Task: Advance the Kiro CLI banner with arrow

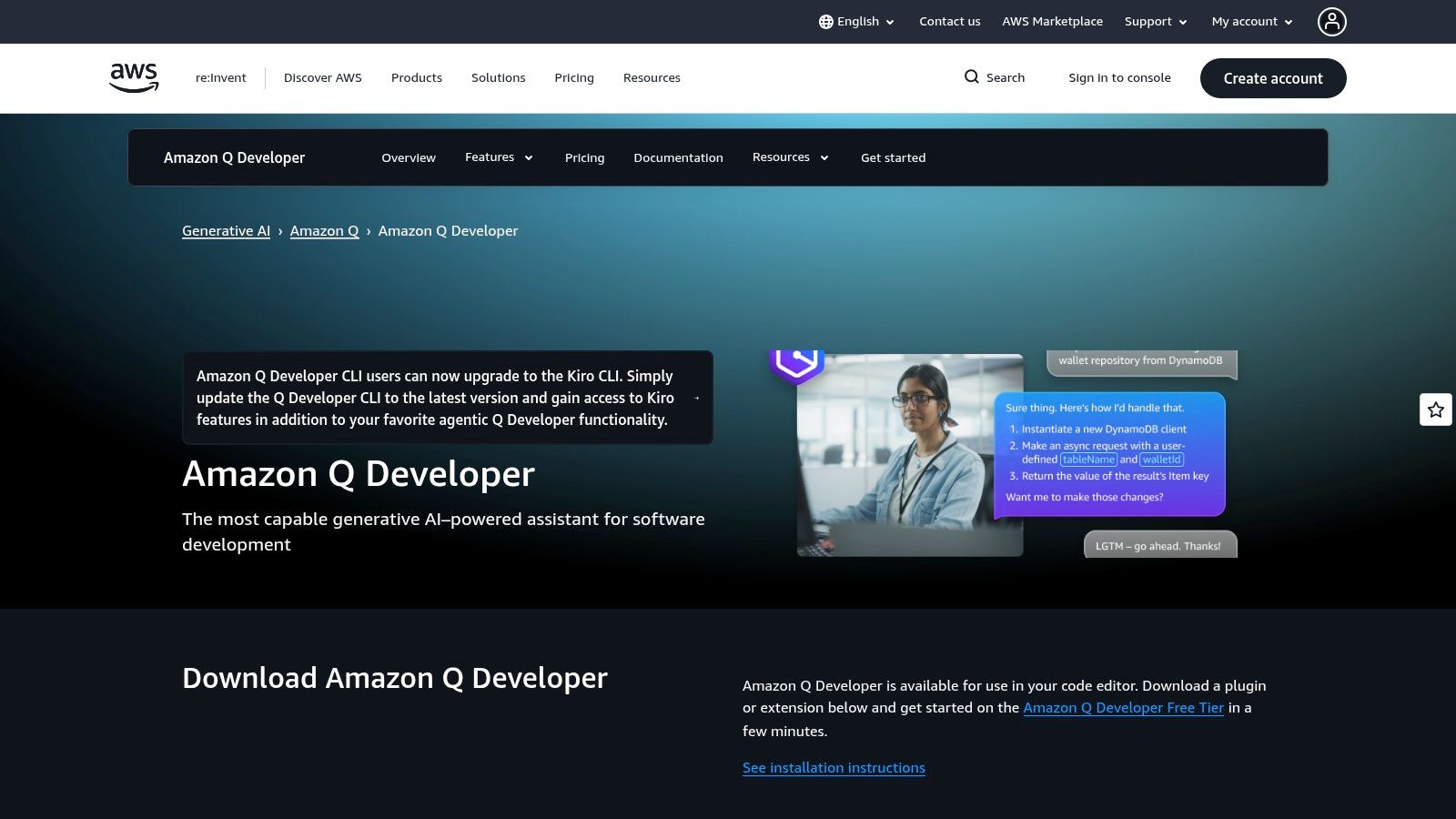Action: [x=696, y=398]
